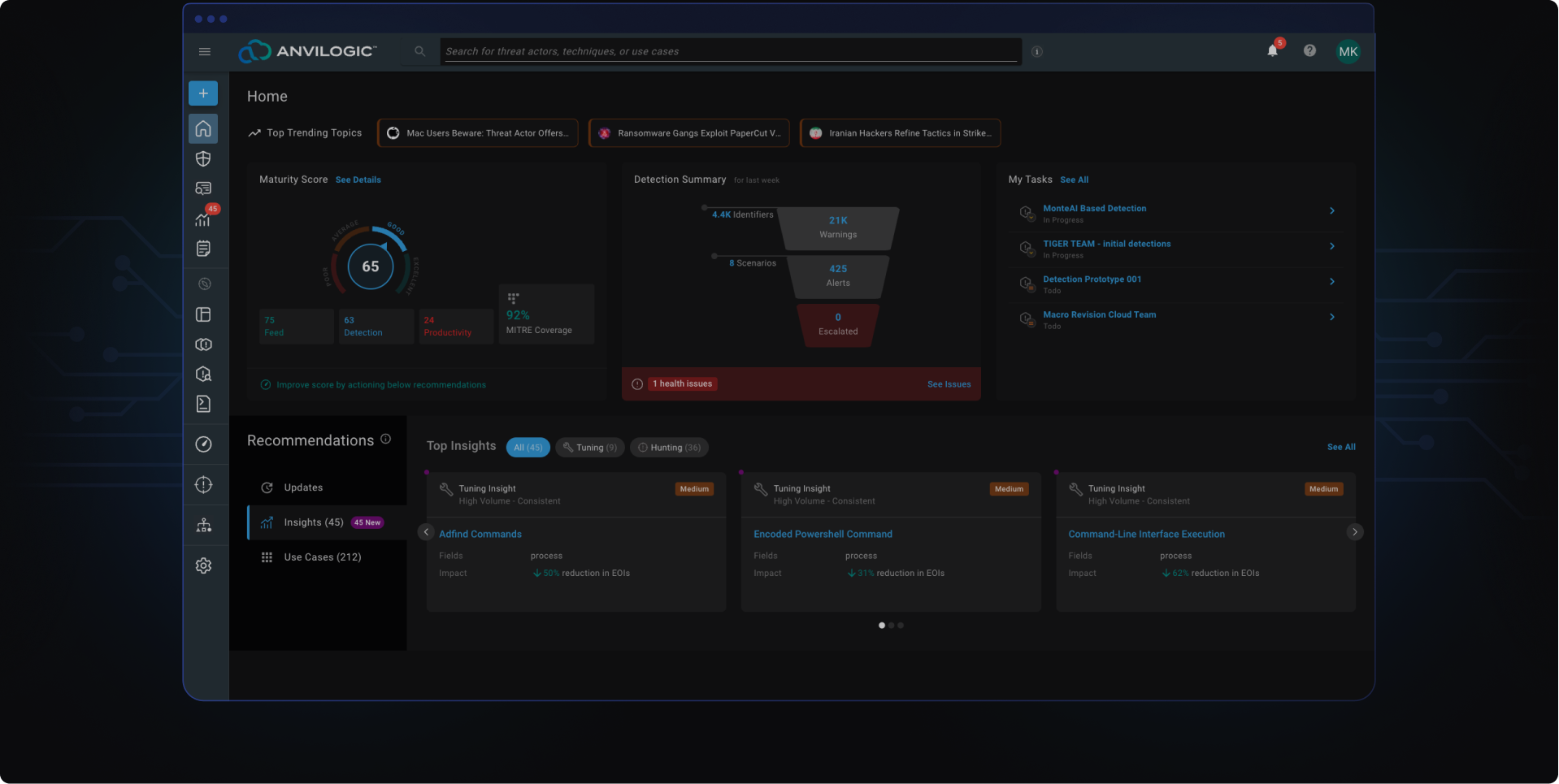
Task: Expand the MonteAI Based Detection task chevron
Action: (x=1331, y=210)
